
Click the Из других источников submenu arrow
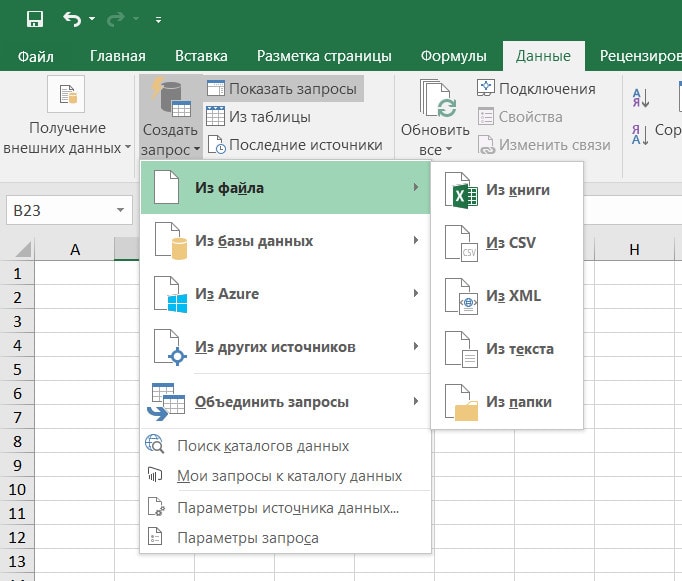point(416,346)
